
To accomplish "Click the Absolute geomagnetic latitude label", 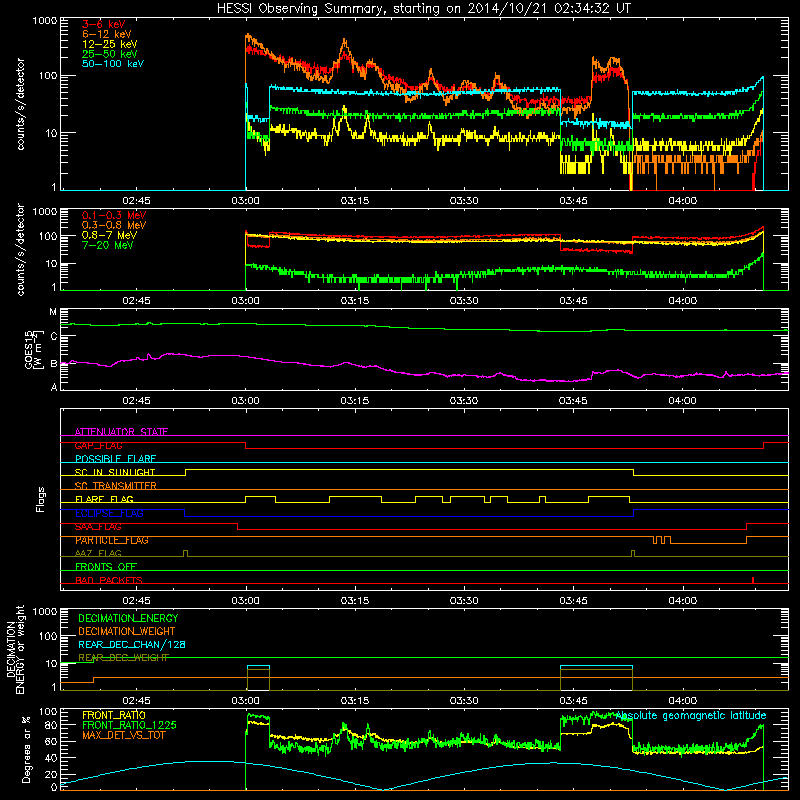I will (x=691, y=715).
